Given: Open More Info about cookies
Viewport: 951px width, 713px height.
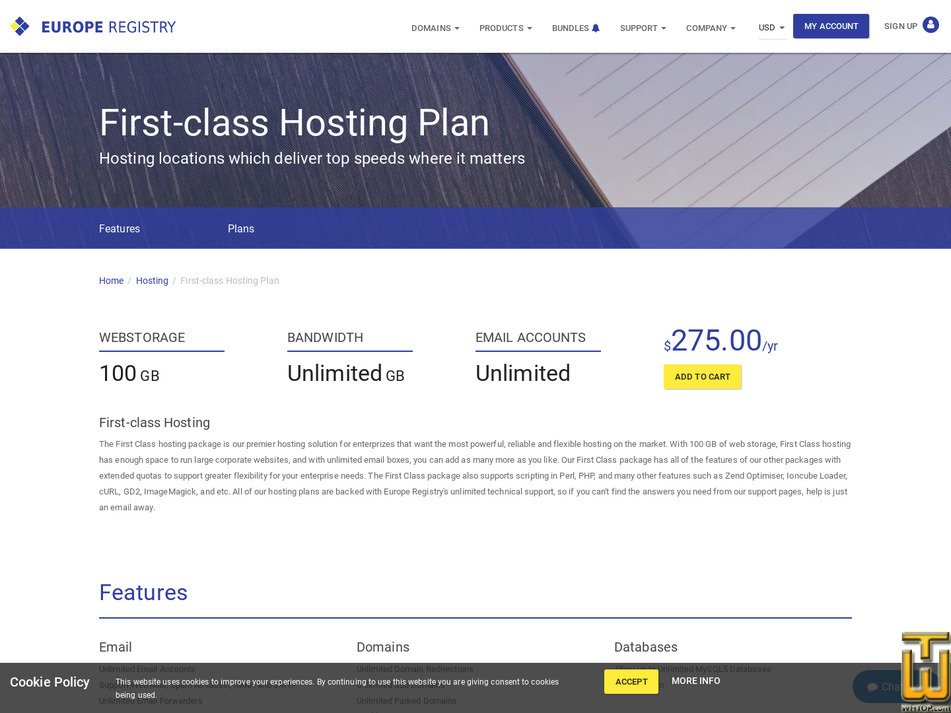Looking at the screenshot, I should [696, 681].
